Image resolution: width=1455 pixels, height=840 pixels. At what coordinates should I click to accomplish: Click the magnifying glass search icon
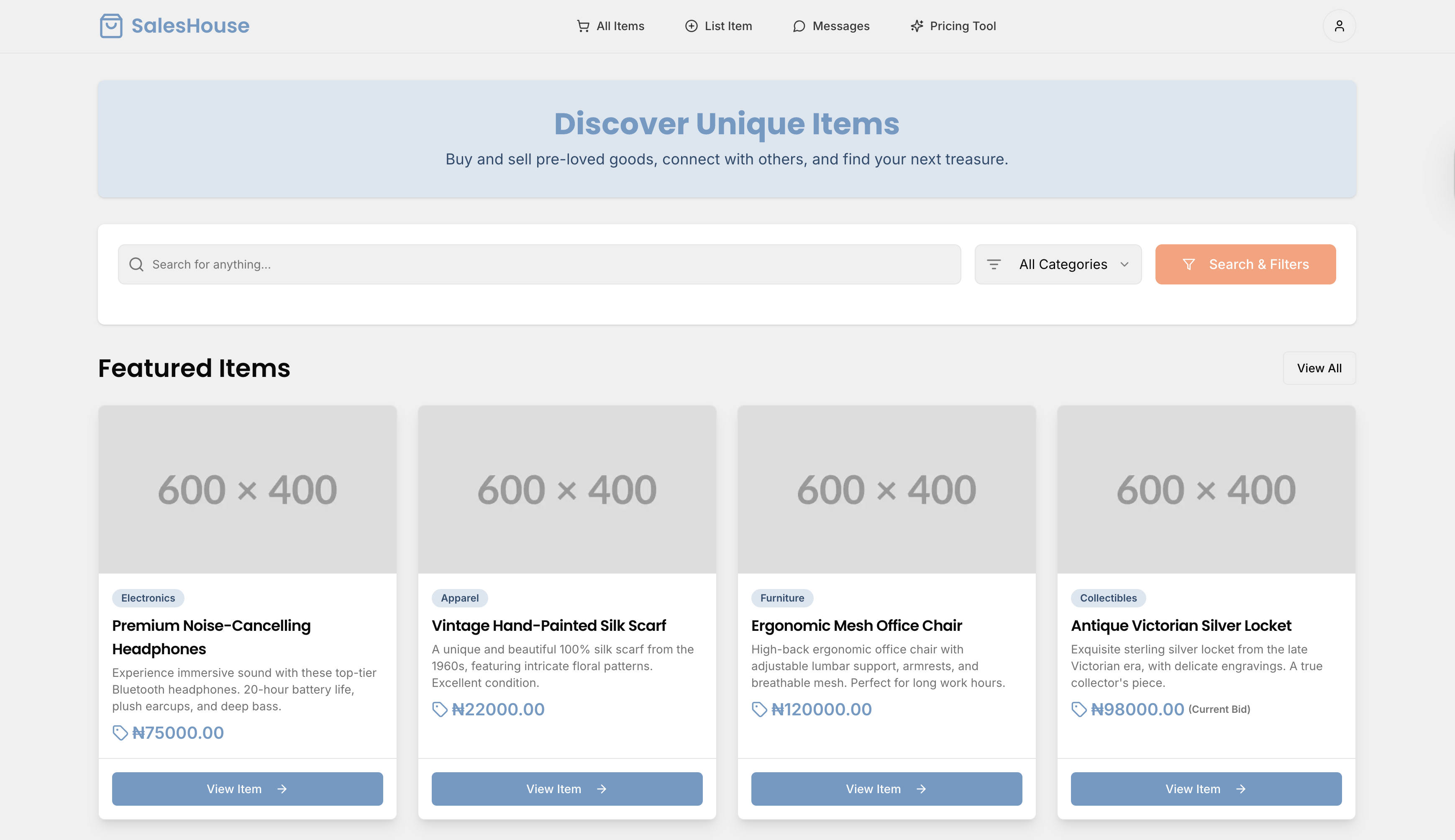coord(136,264)
